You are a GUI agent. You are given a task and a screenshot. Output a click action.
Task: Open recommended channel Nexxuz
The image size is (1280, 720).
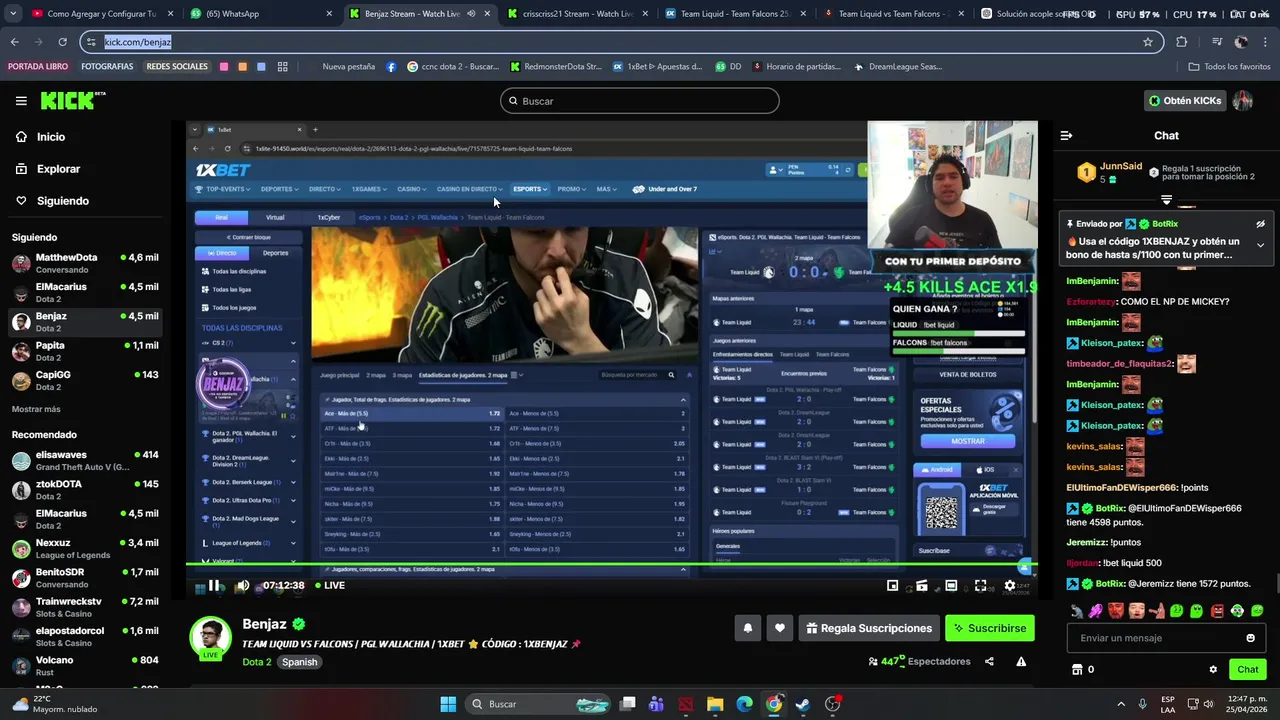84,549
